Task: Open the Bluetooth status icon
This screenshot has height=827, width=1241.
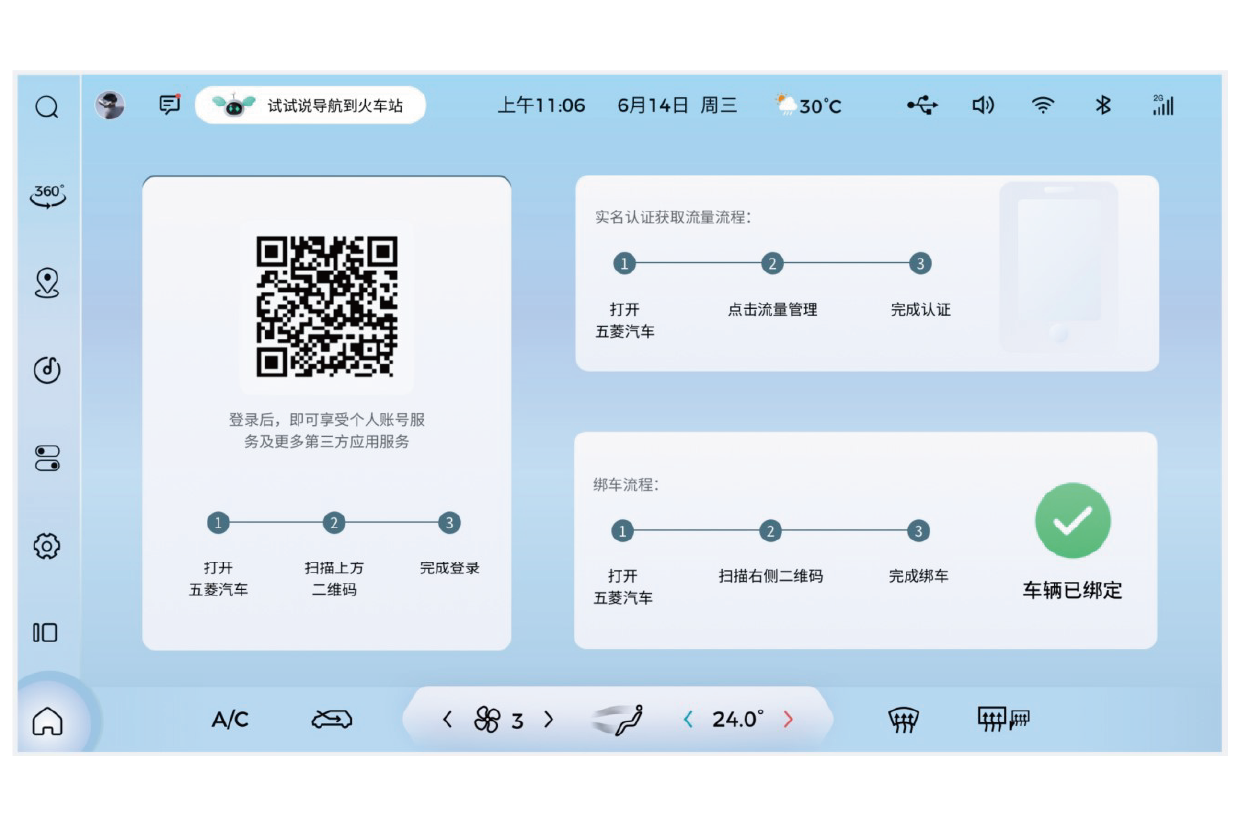Action: (x=1103, y=105)
